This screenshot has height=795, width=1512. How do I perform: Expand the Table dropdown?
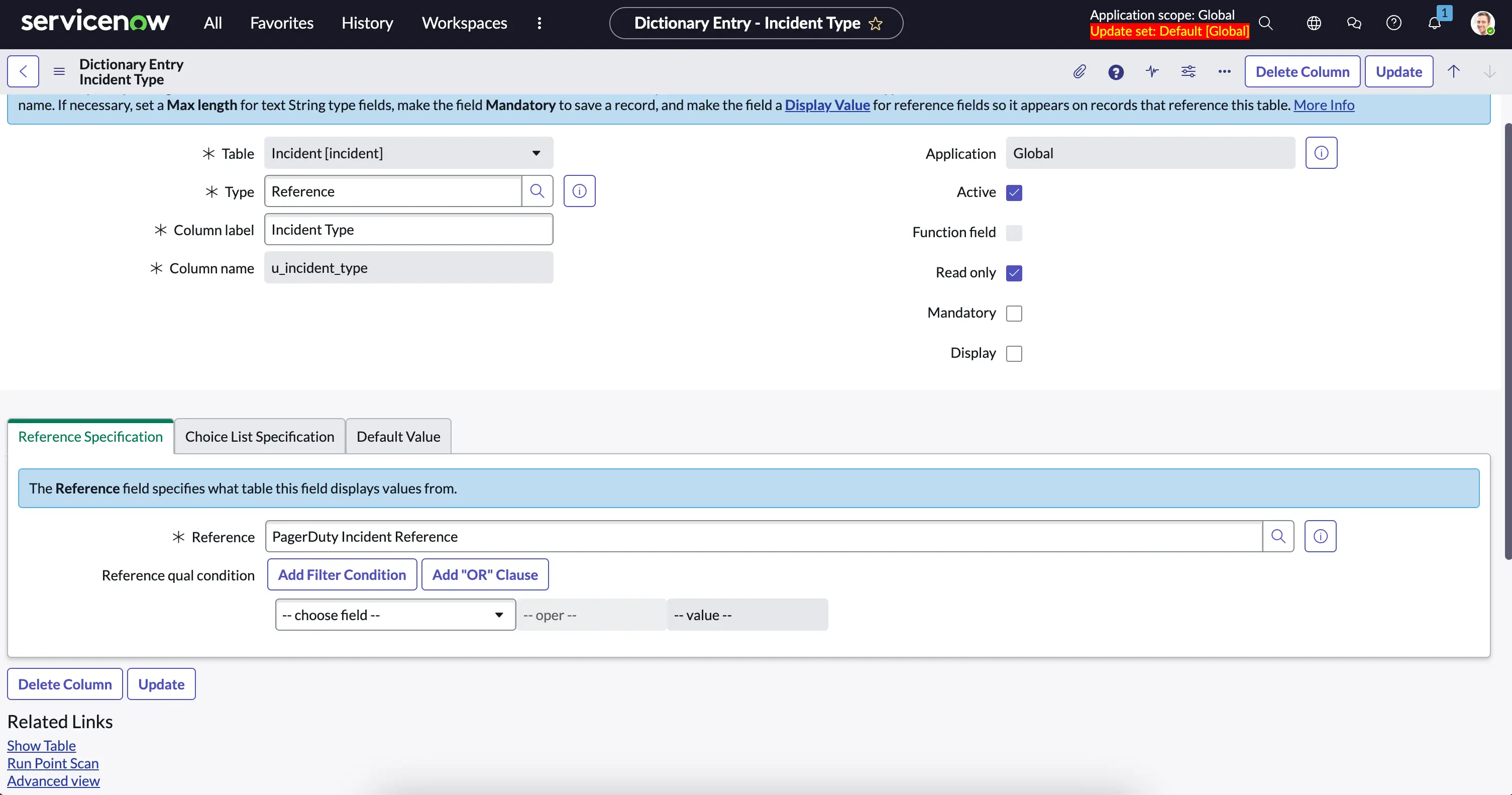click(x=408, y=153)
